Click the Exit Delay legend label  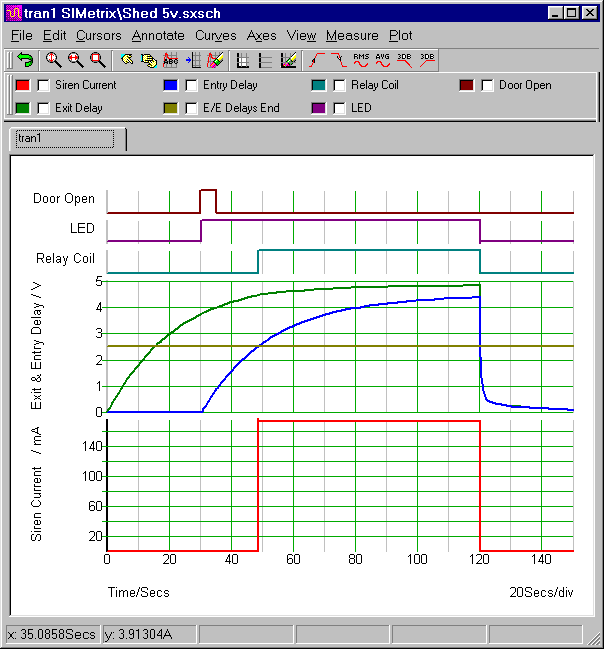click(79, 108)
